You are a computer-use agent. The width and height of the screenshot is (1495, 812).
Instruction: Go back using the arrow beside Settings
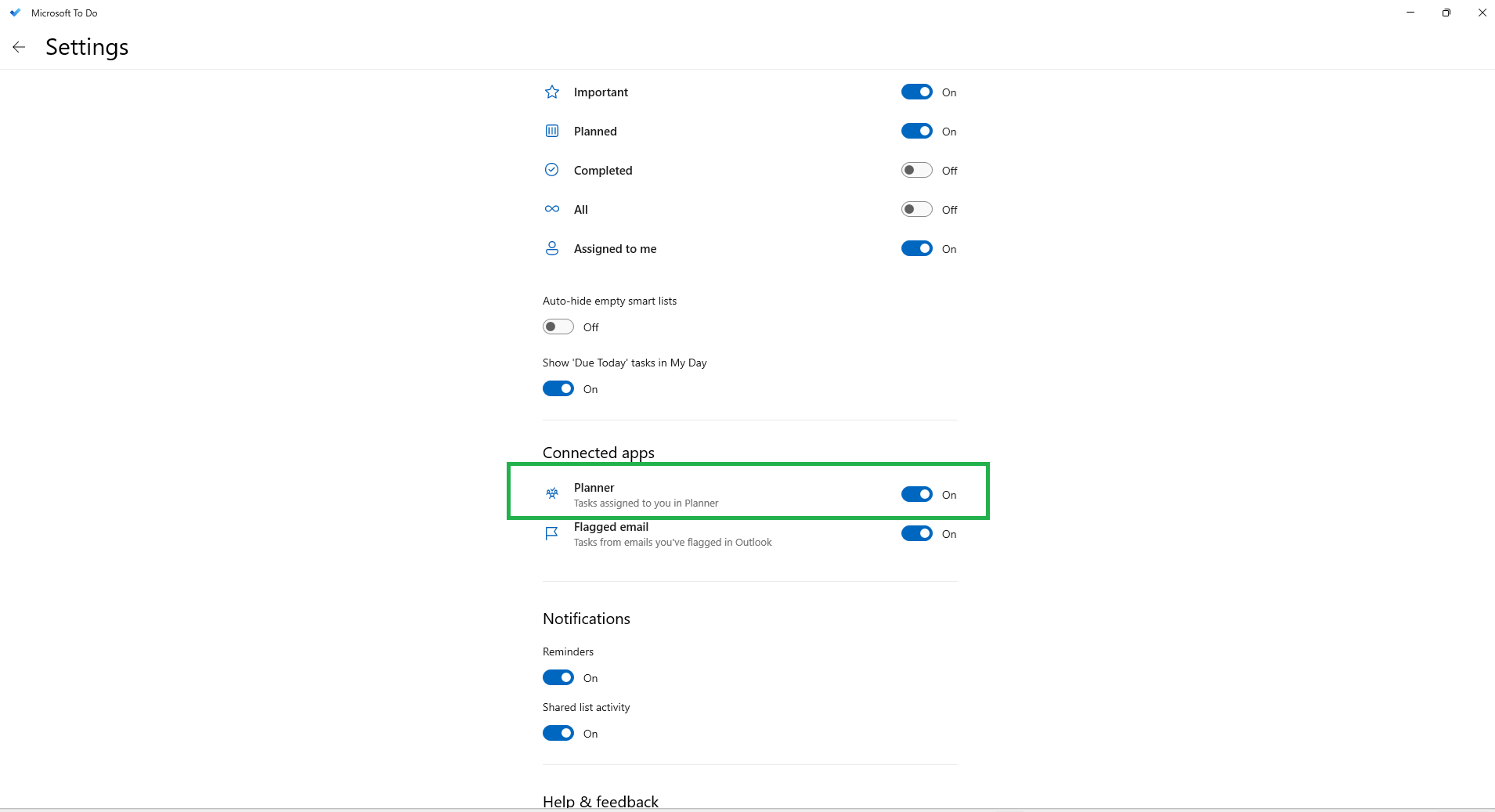point(19,47)
